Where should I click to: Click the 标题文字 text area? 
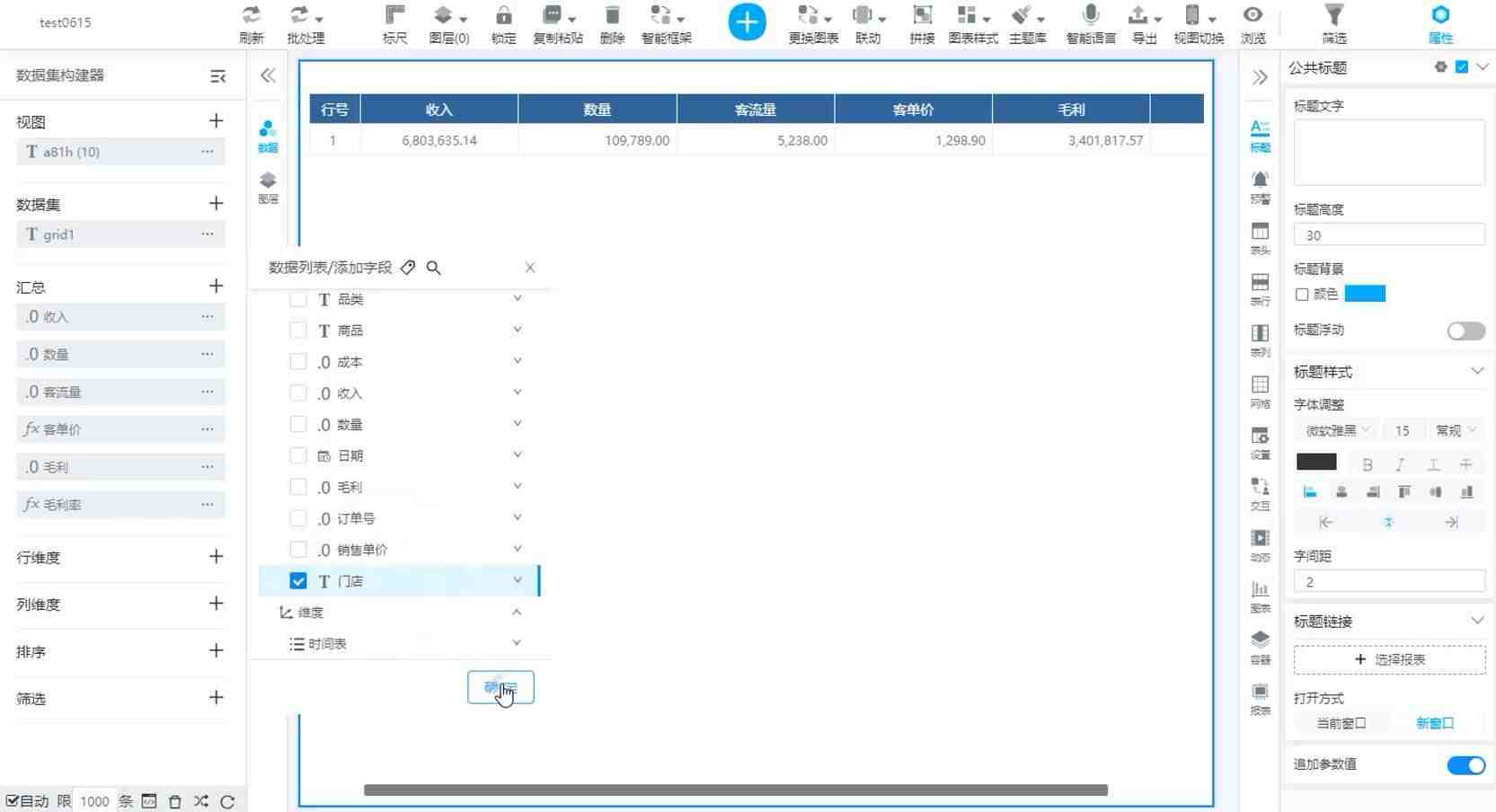1389,152
